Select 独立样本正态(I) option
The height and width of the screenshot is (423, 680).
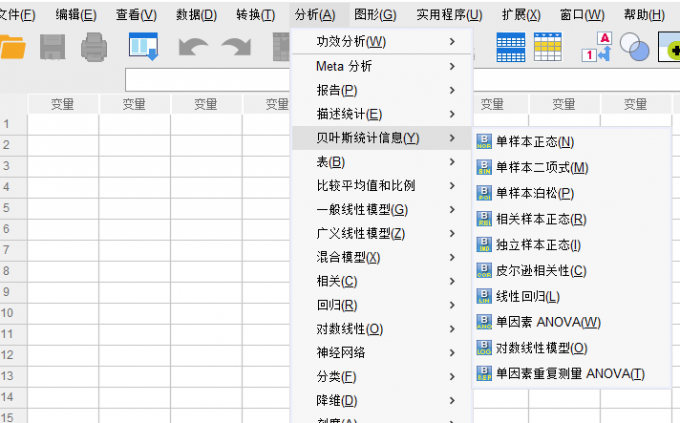571,245
